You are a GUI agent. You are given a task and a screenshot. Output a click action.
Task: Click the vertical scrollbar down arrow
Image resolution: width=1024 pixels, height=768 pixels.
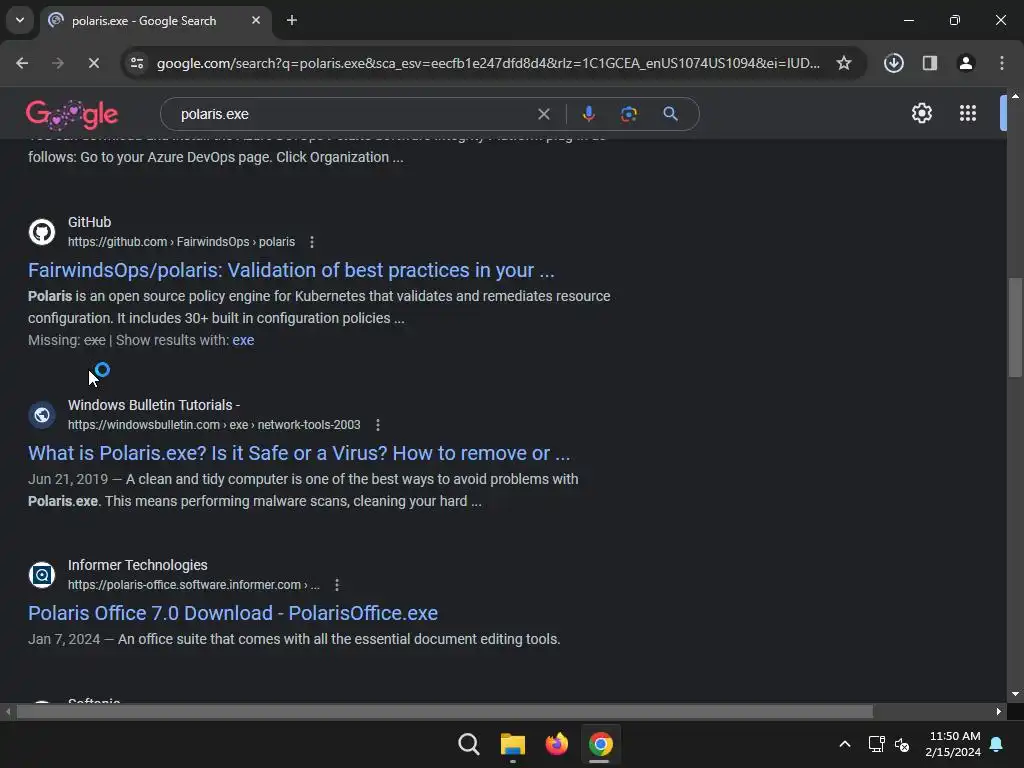(1015, 694)
